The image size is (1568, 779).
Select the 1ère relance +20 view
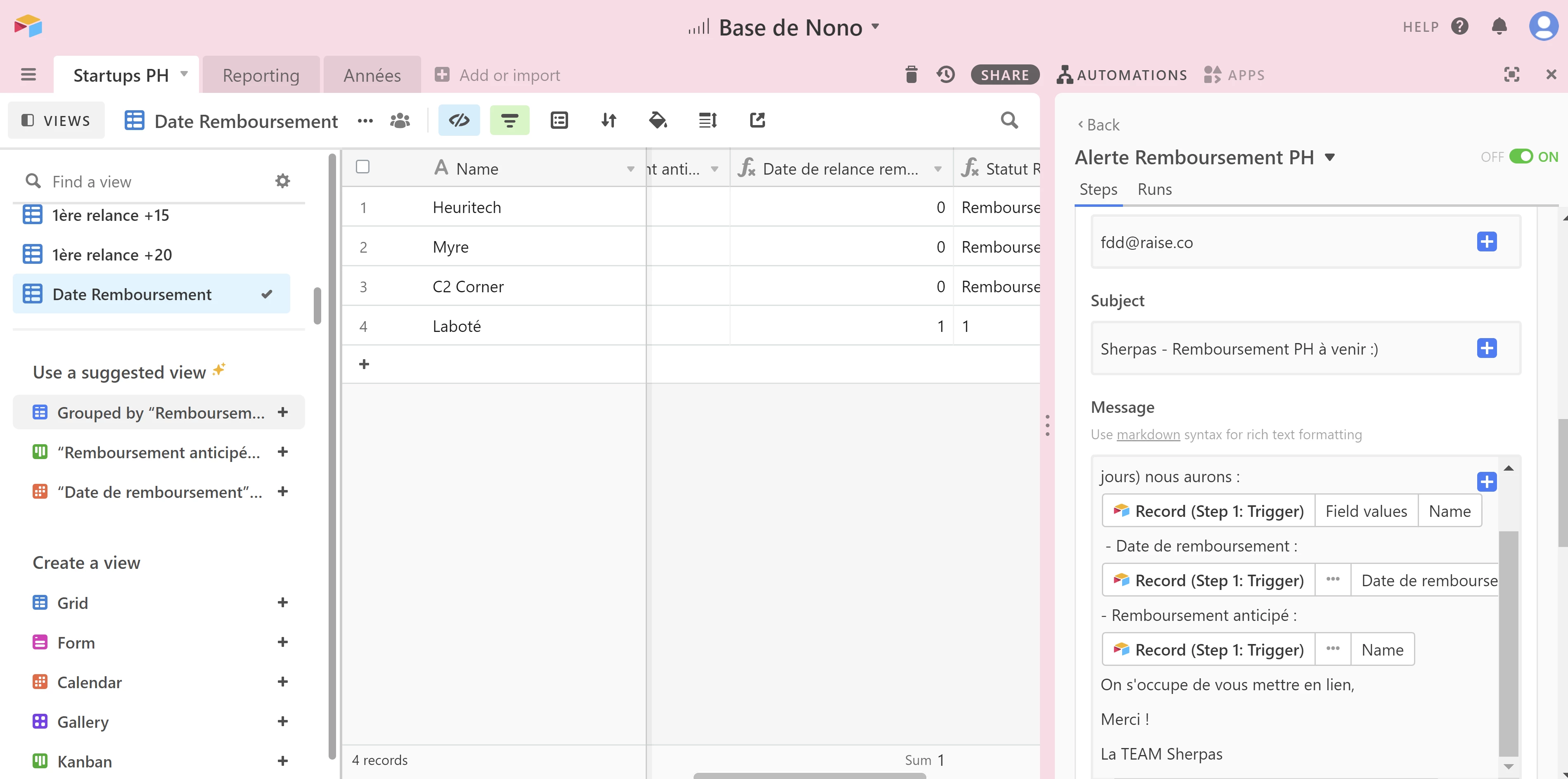click(151, 254)
